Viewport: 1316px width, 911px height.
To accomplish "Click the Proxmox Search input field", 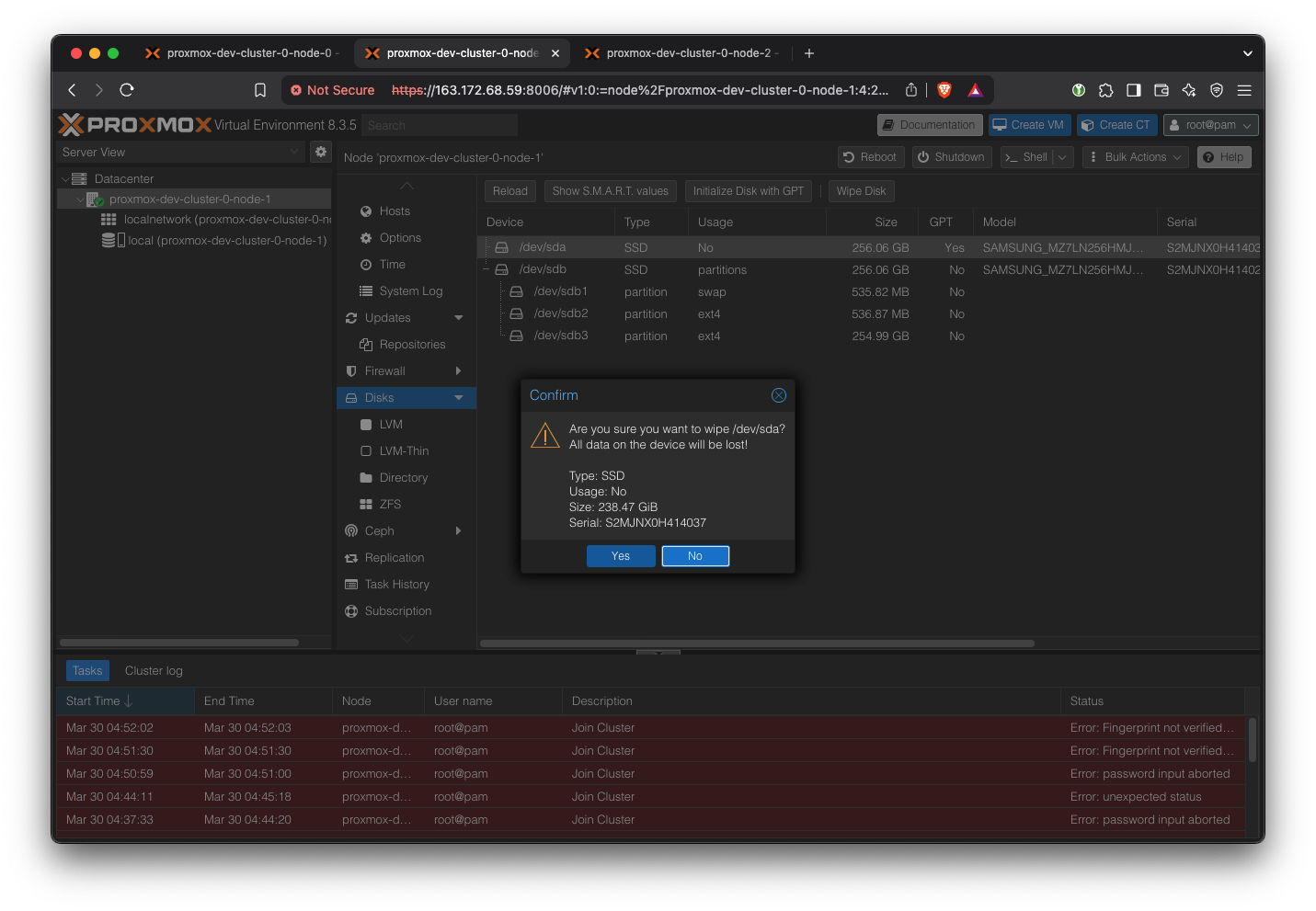I will (440, 125).
